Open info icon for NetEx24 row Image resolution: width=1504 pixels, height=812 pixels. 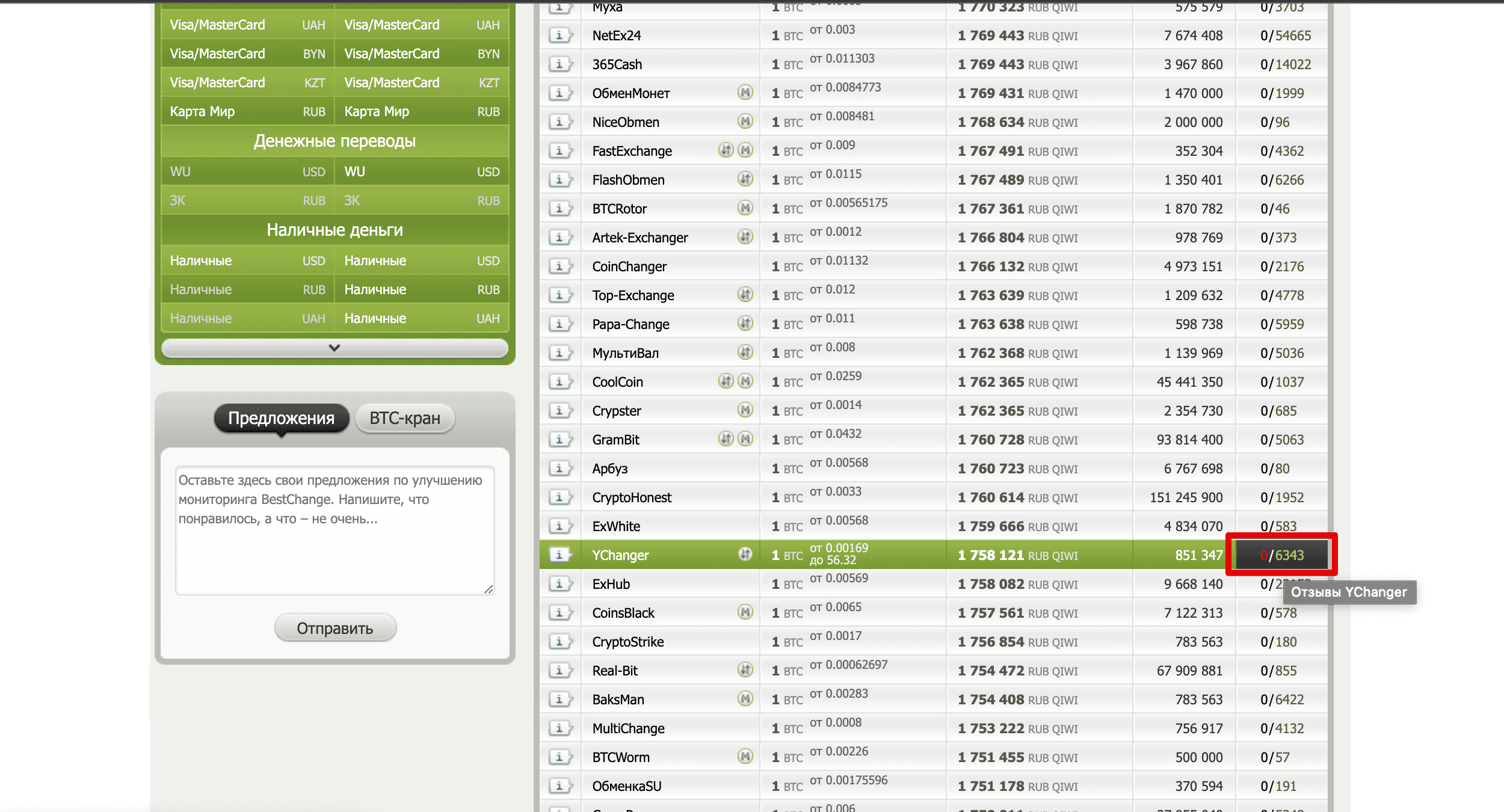[560, 35]
